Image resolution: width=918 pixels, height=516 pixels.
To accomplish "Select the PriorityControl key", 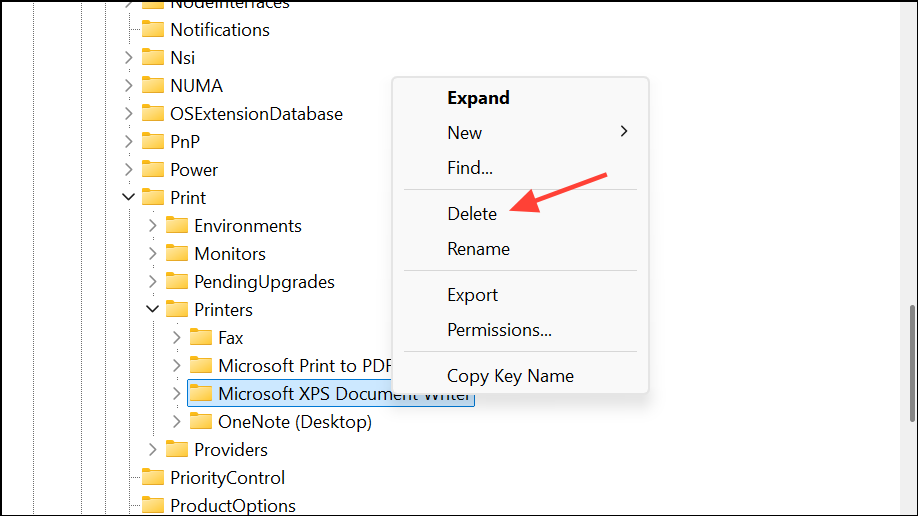I will click(227, 477).
